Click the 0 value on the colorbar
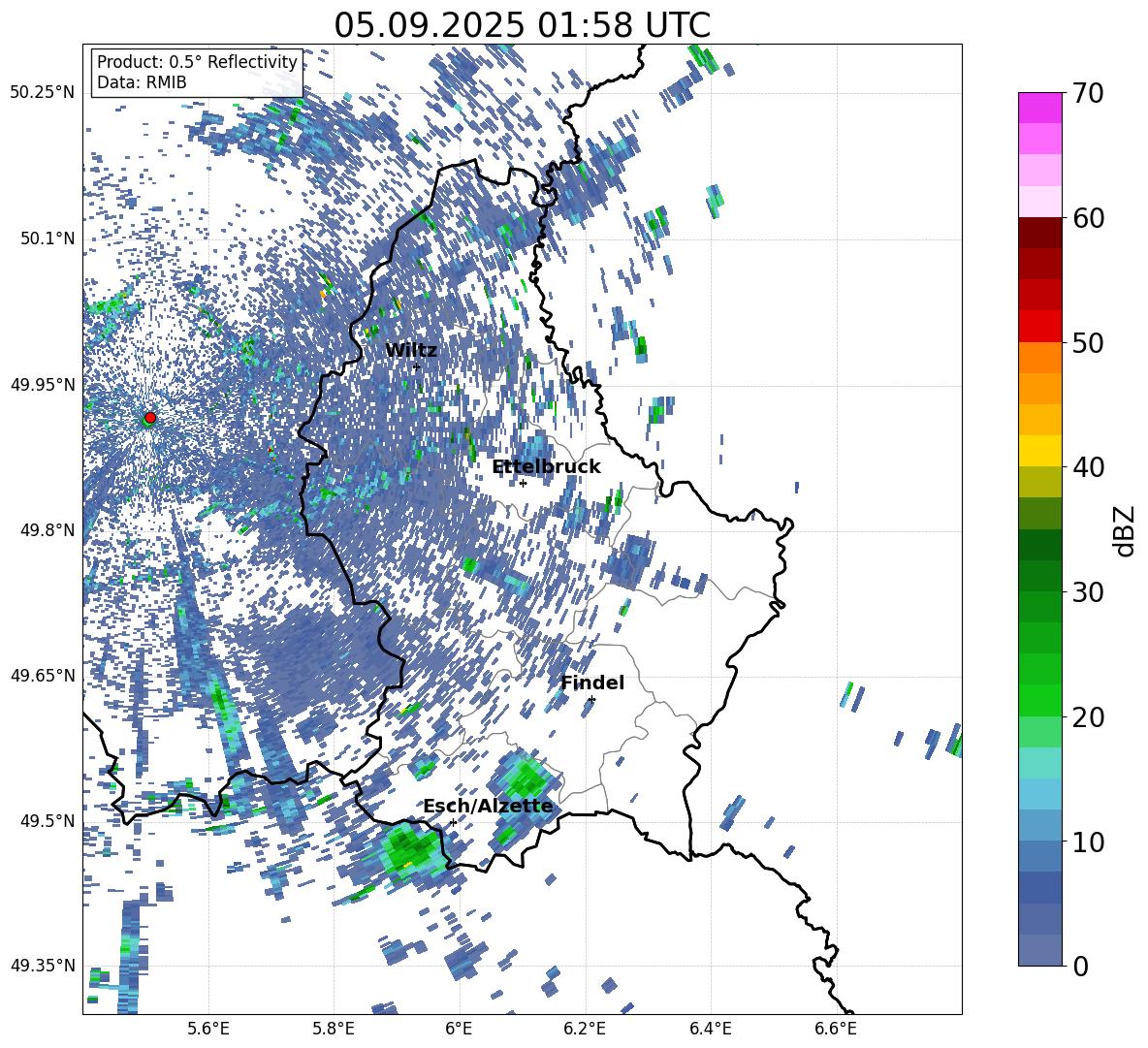 tap(1080, 966)
